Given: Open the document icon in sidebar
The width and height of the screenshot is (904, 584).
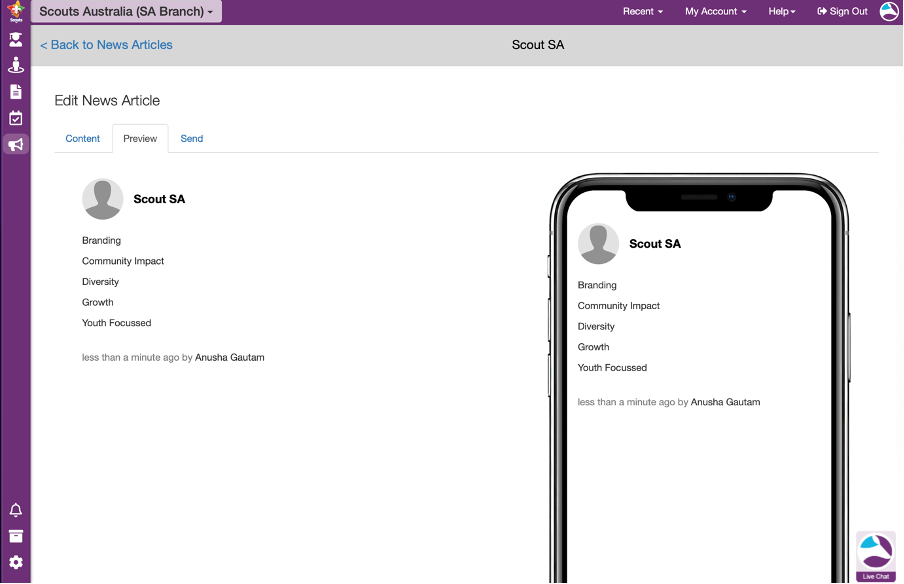Looking at the screenshot, I should [x=15, y=92].
